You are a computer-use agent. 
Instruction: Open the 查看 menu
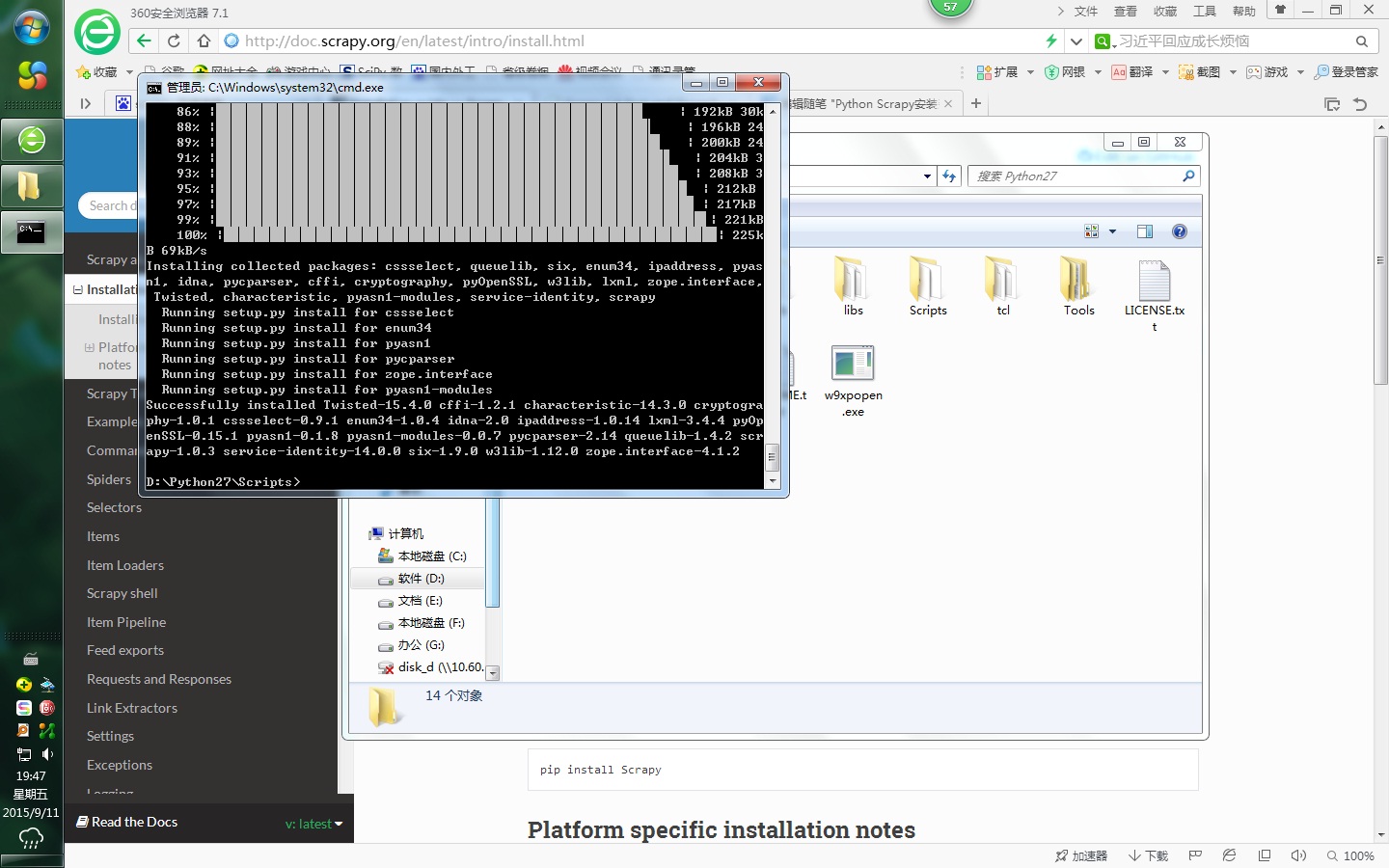coord(1126,12)
